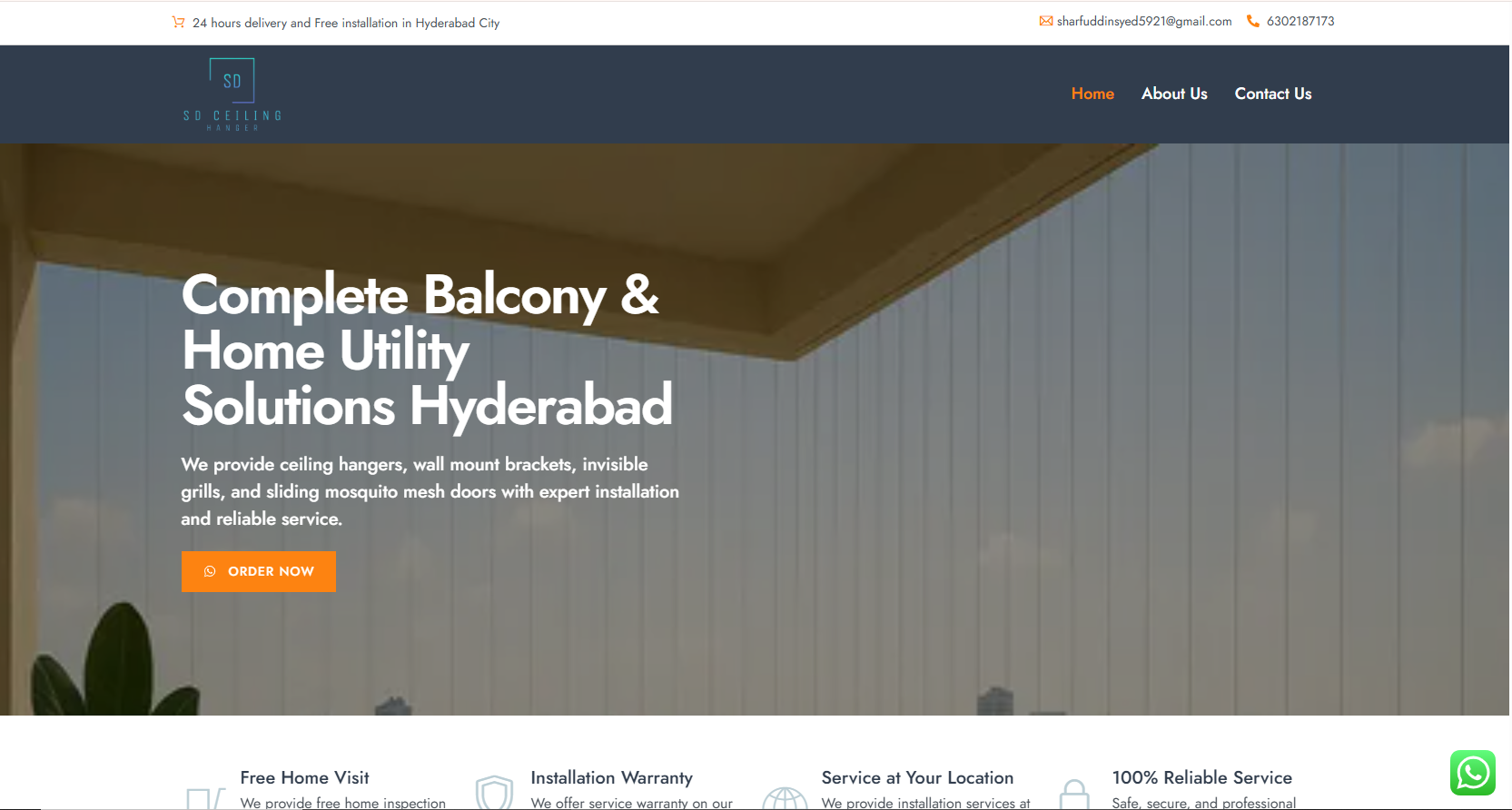Click the lock icon beside 100% Reliable Service
The height and width of the screenshot is (810, 1512).
(1074, 795)
